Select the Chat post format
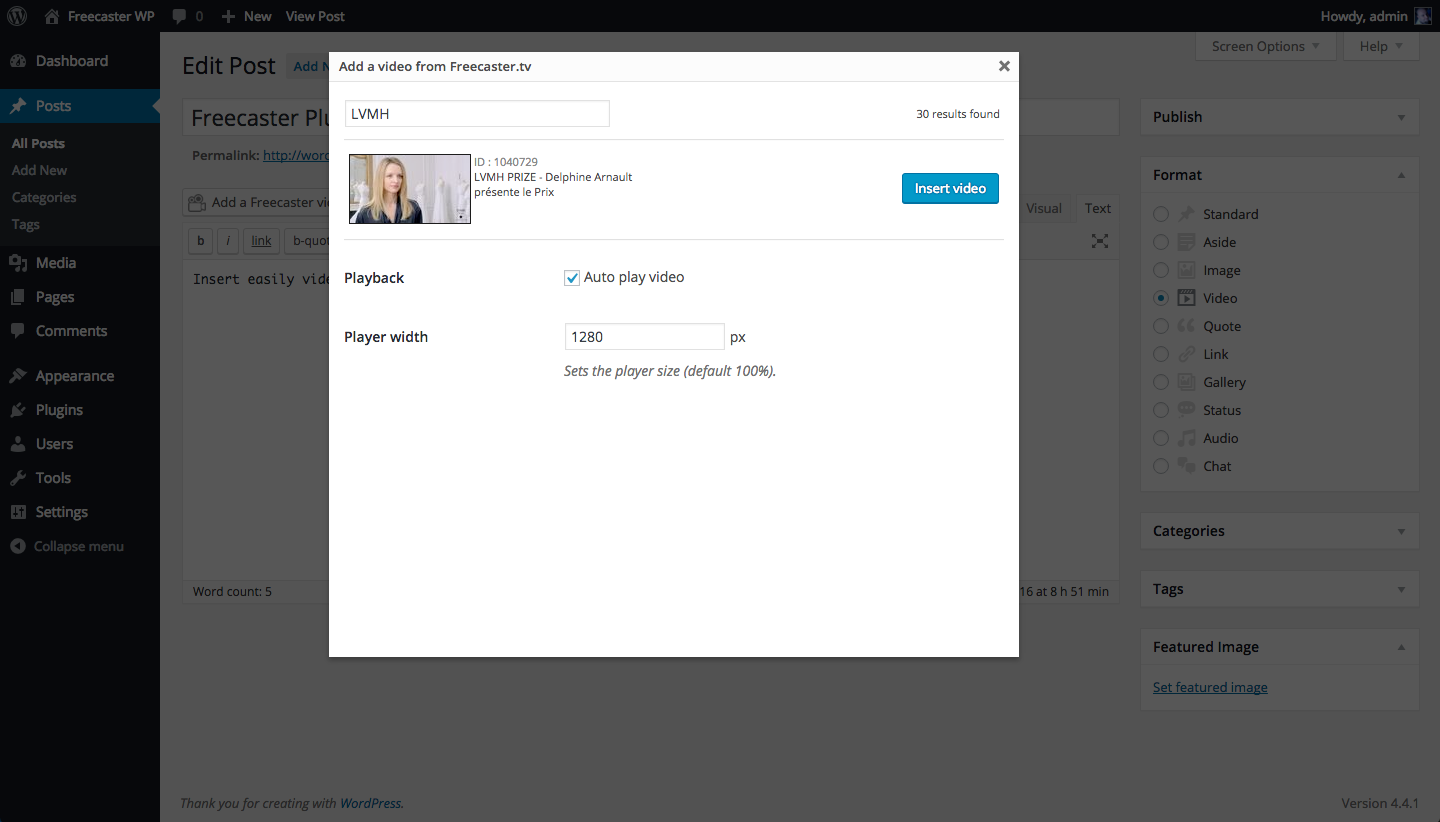Image resolution: width=1440 pixels, height=822 pixels. click(x=1161, y=466)
